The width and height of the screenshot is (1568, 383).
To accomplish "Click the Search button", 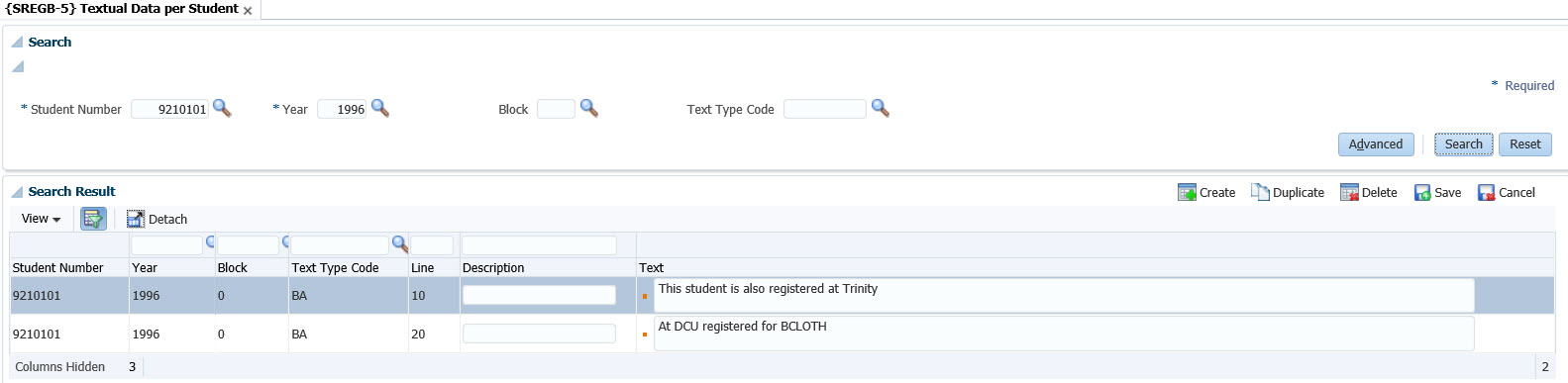I will click(1464, 144).
